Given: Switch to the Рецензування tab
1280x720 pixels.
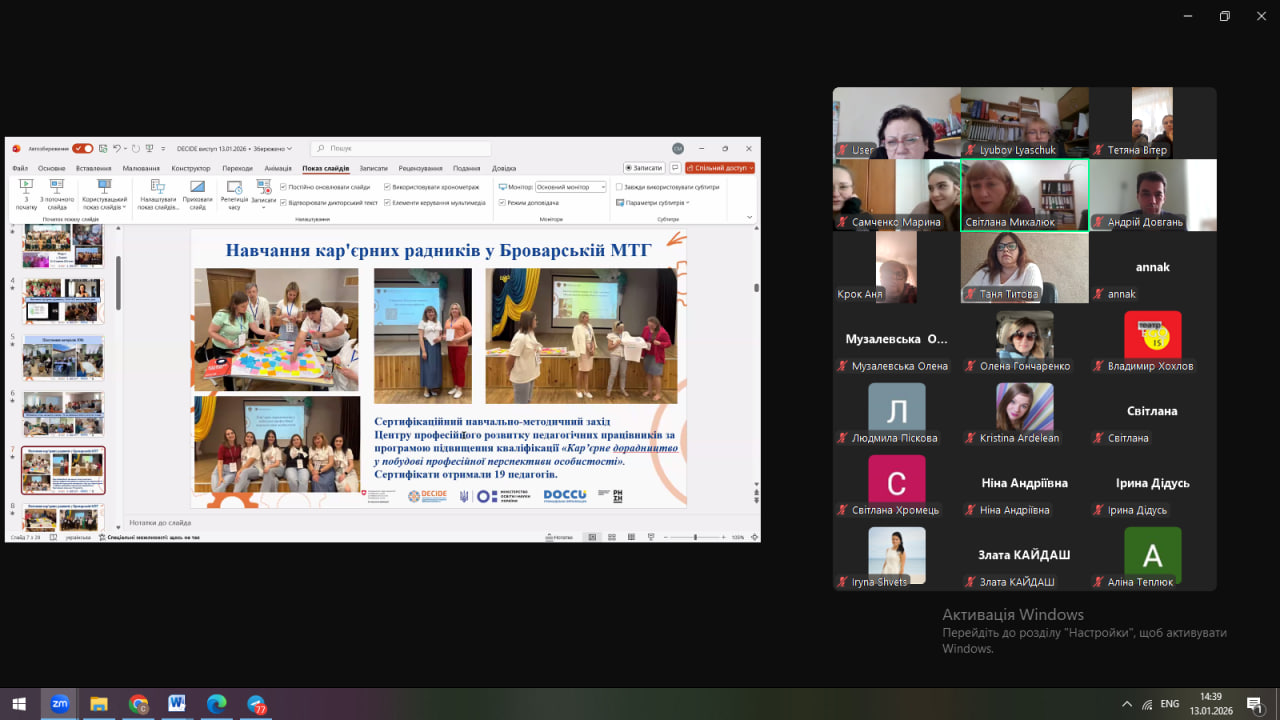Looking at the screenshot, I should pos(420,168).
